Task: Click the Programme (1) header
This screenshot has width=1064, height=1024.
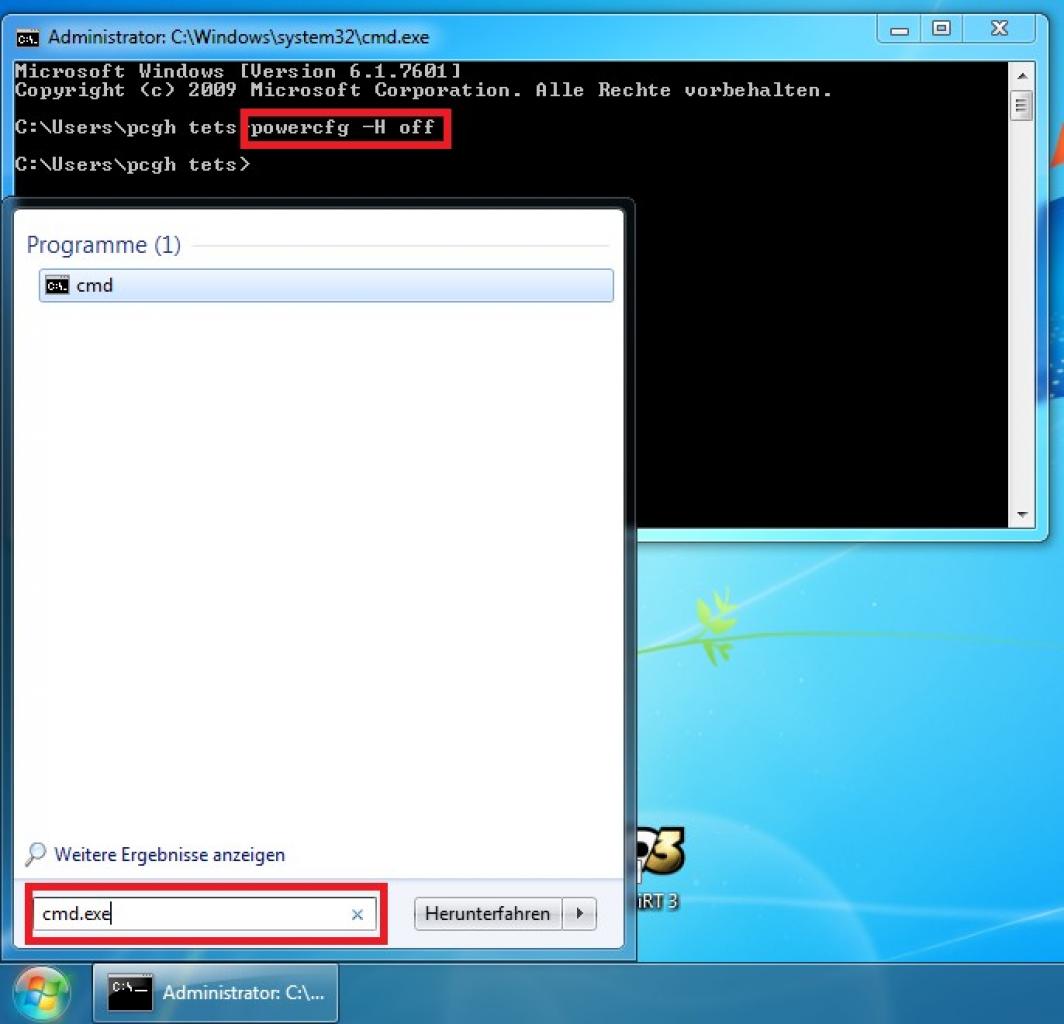Action: point(104,245)
